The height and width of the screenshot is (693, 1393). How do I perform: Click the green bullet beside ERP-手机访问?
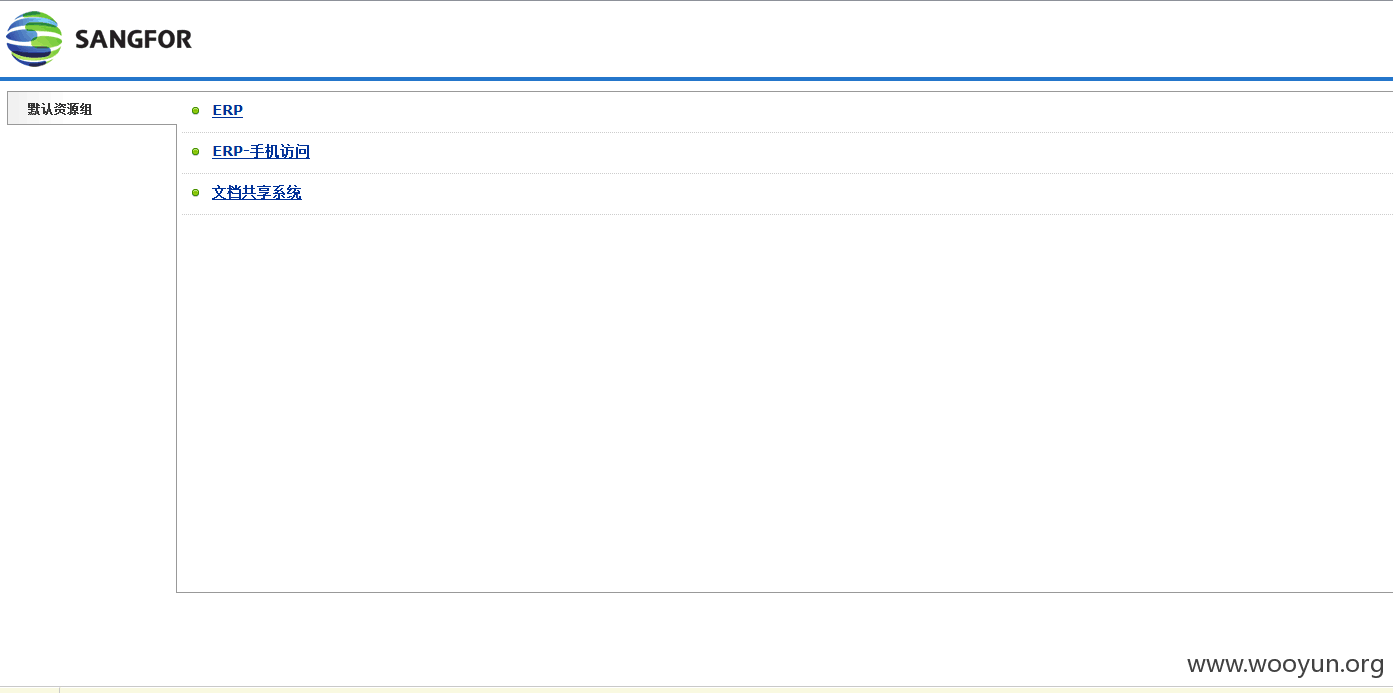[x=196, y=152]
